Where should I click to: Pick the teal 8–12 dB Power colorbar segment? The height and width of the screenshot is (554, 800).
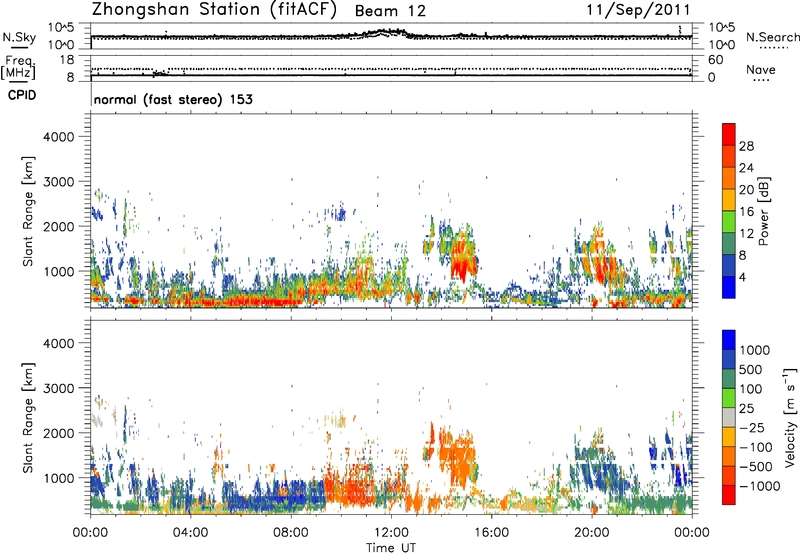click(x=729, y=244)
